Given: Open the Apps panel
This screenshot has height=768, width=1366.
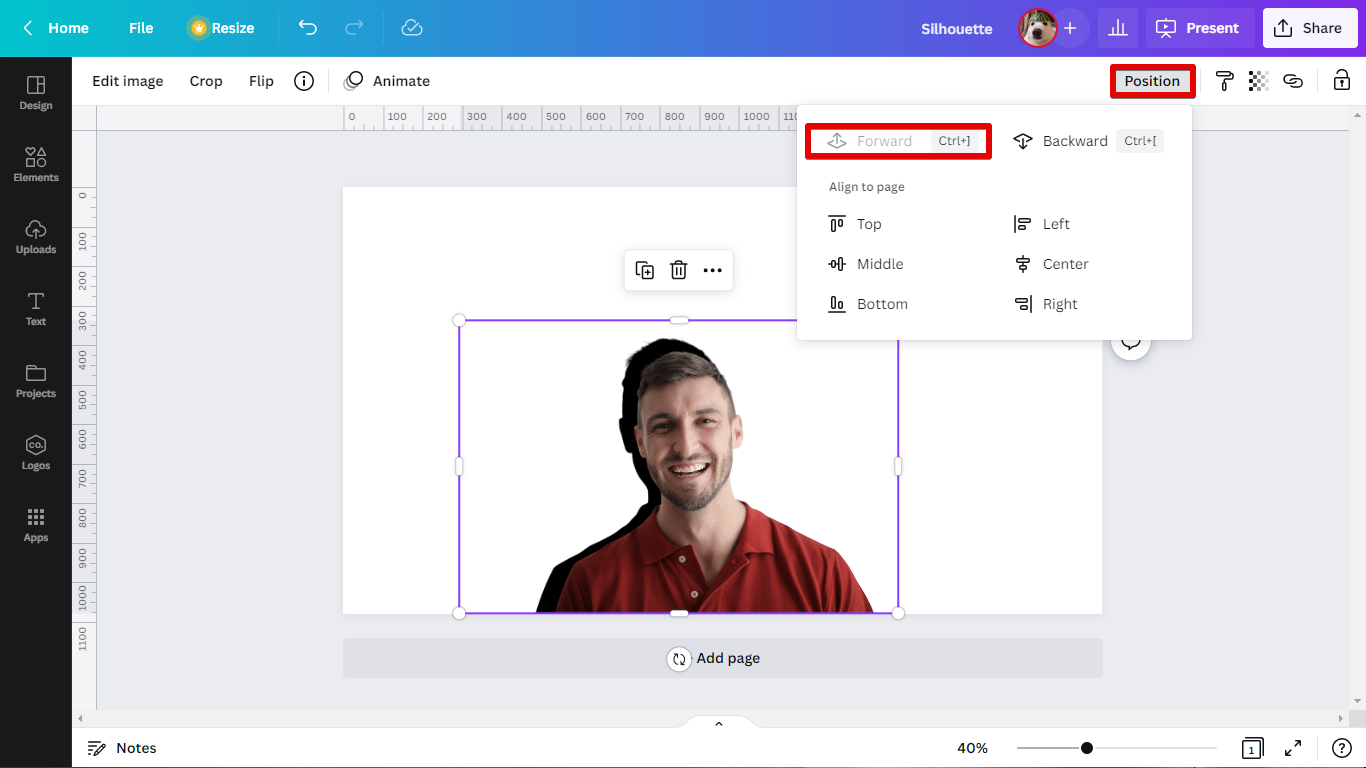Looking at the screenshot, I should coord(36,524).
